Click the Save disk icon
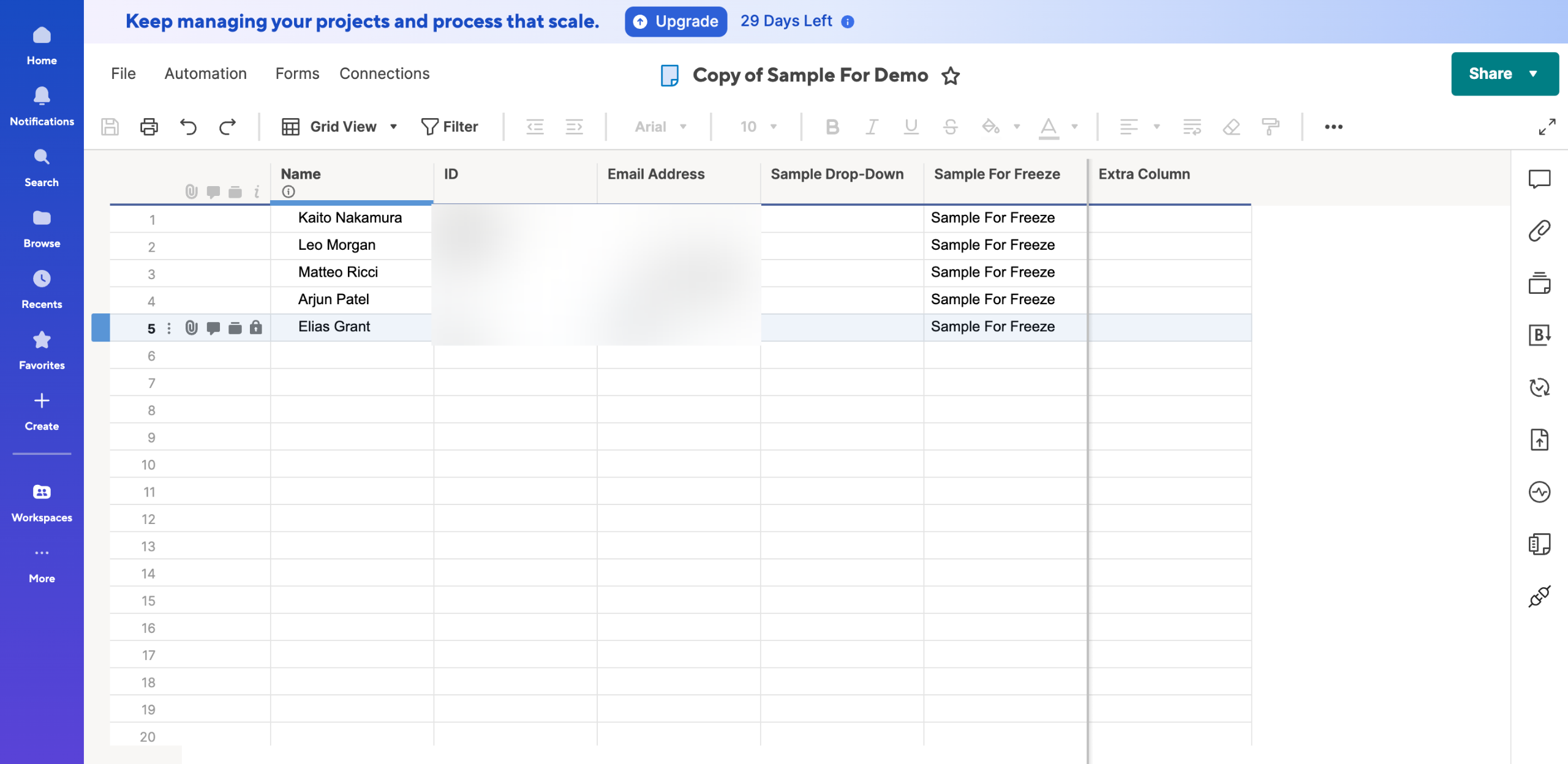Viewport: 1568px width, 764px height. pyautogui.click(x=110, y=127)
